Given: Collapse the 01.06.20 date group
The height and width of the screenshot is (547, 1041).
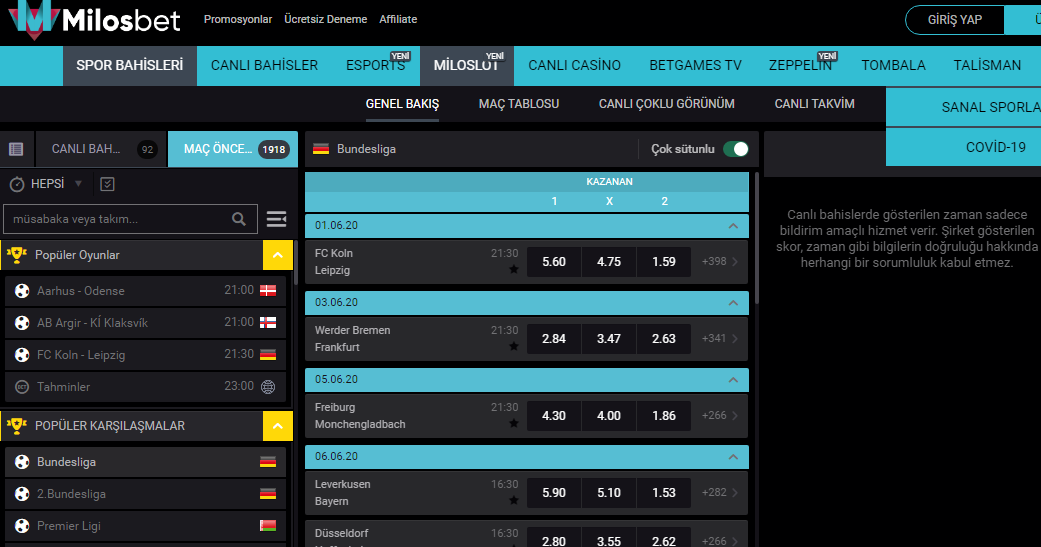Looking at the screenshot, I should (x=733, y=226).
